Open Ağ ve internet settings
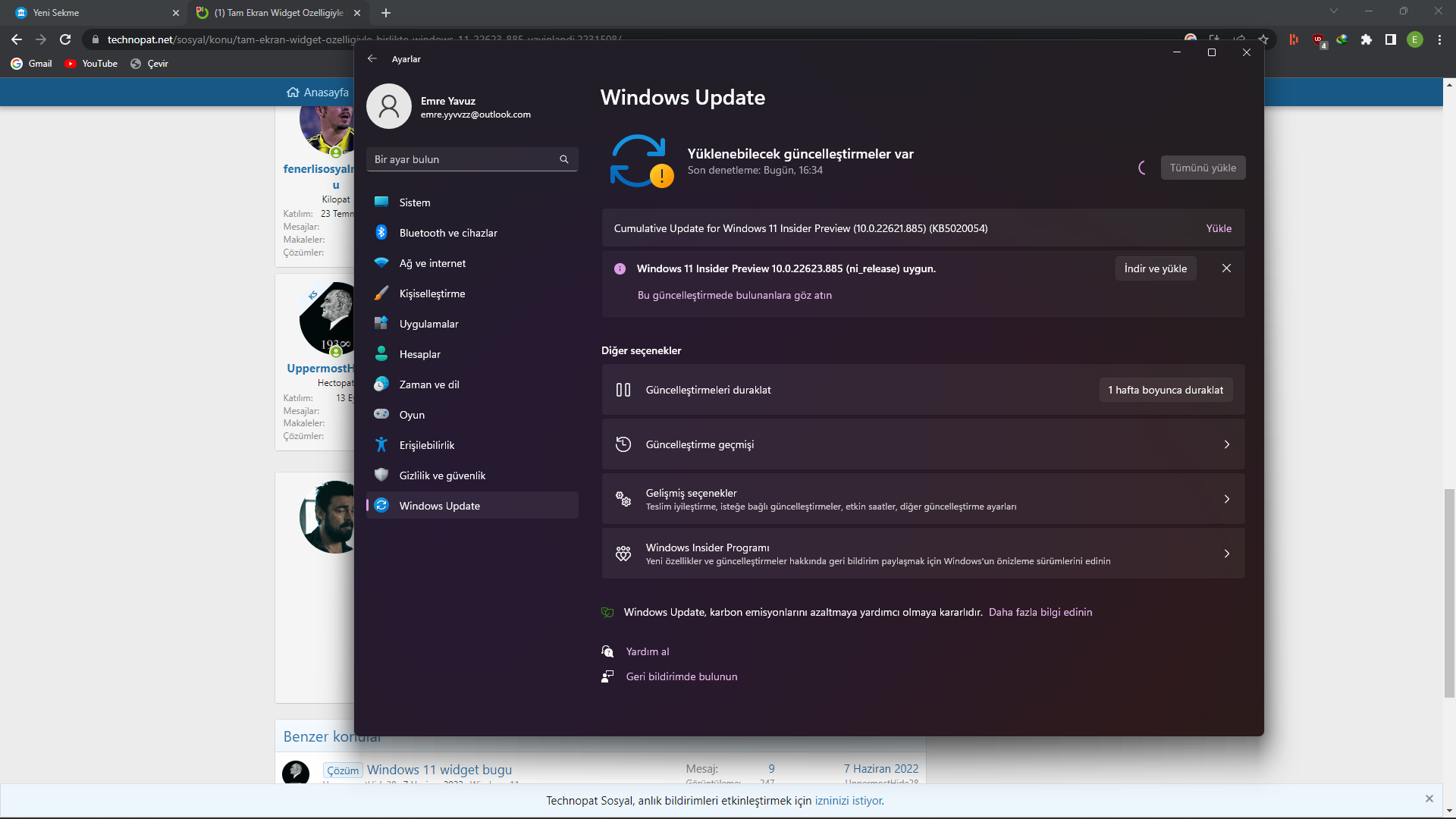 432,263
